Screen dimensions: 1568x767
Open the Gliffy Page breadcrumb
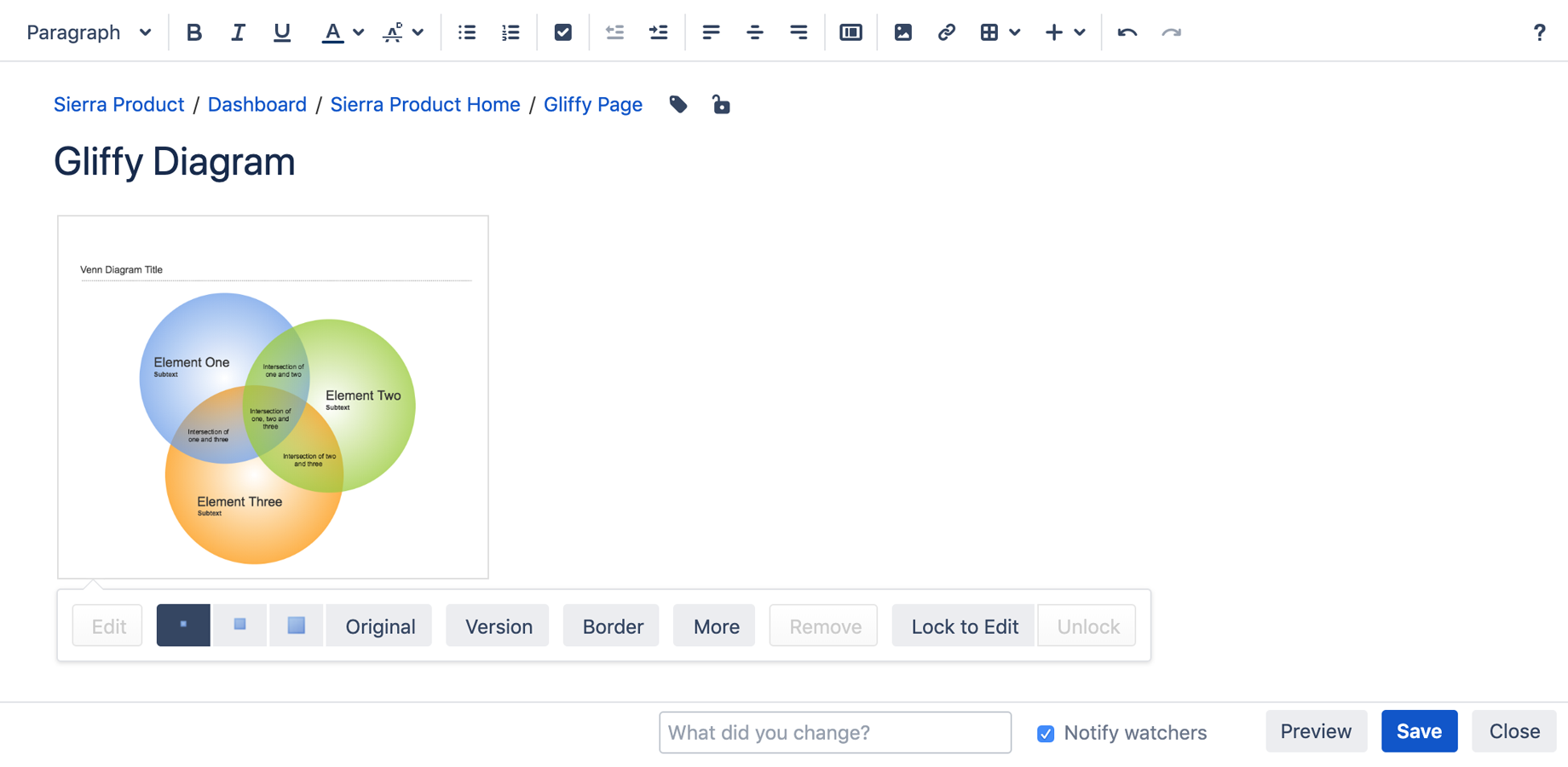[x=593, y=104]
